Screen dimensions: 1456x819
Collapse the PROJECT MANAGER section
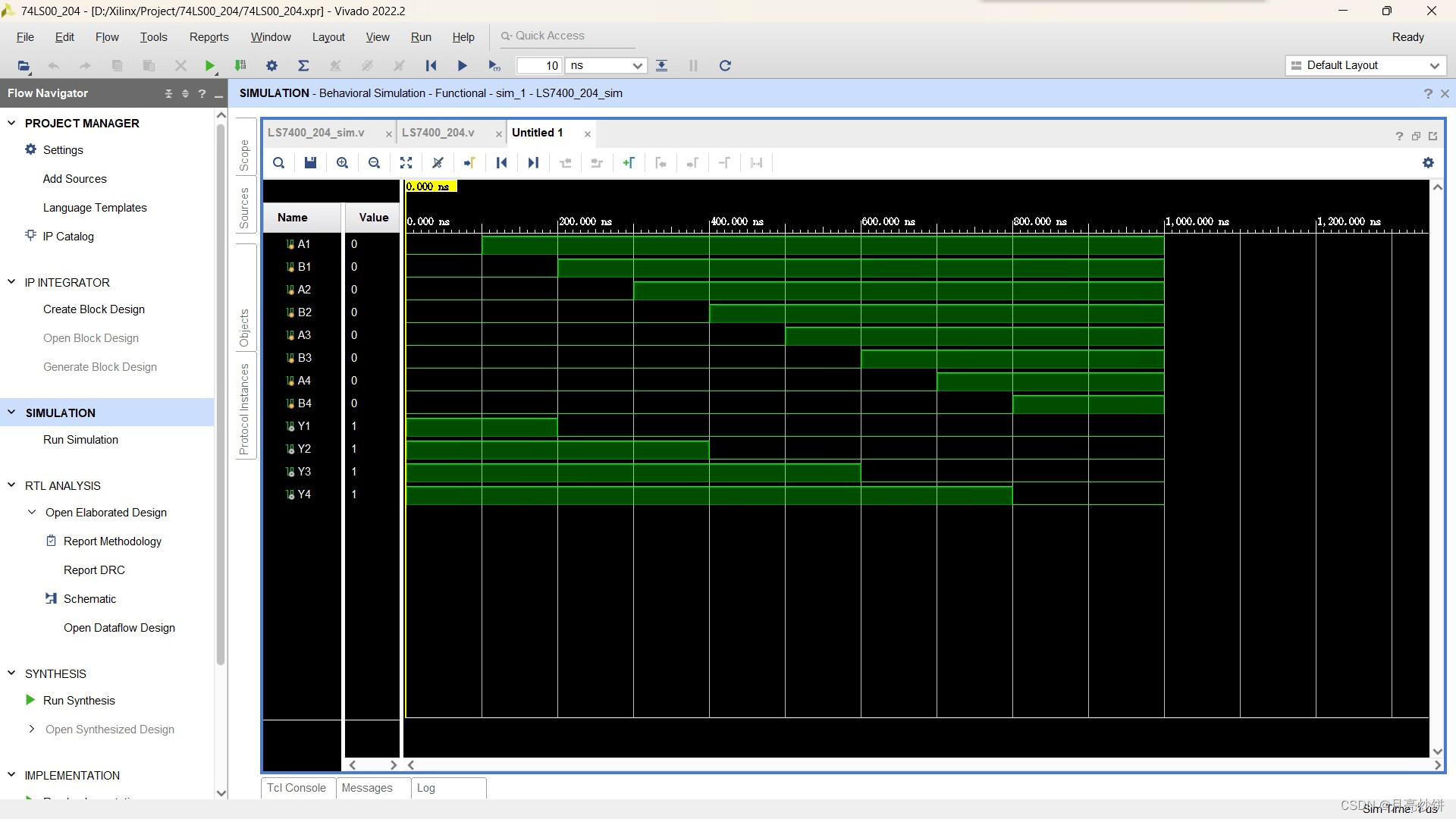click(x=11, y=123)
